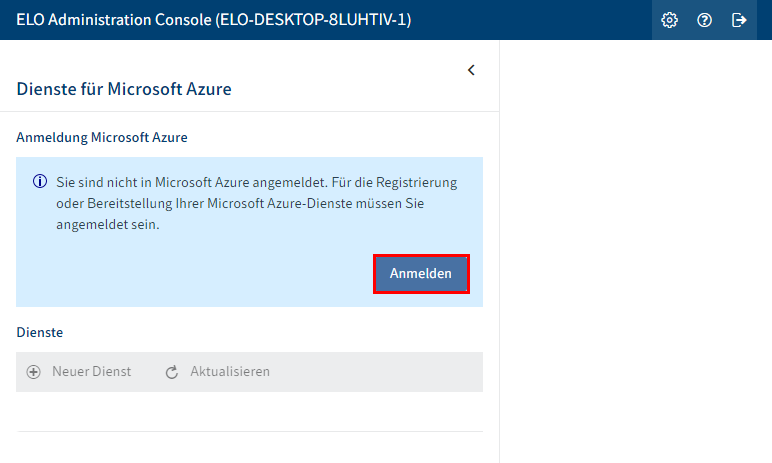Click the notice text about Azure login

(x=257, y=203)
